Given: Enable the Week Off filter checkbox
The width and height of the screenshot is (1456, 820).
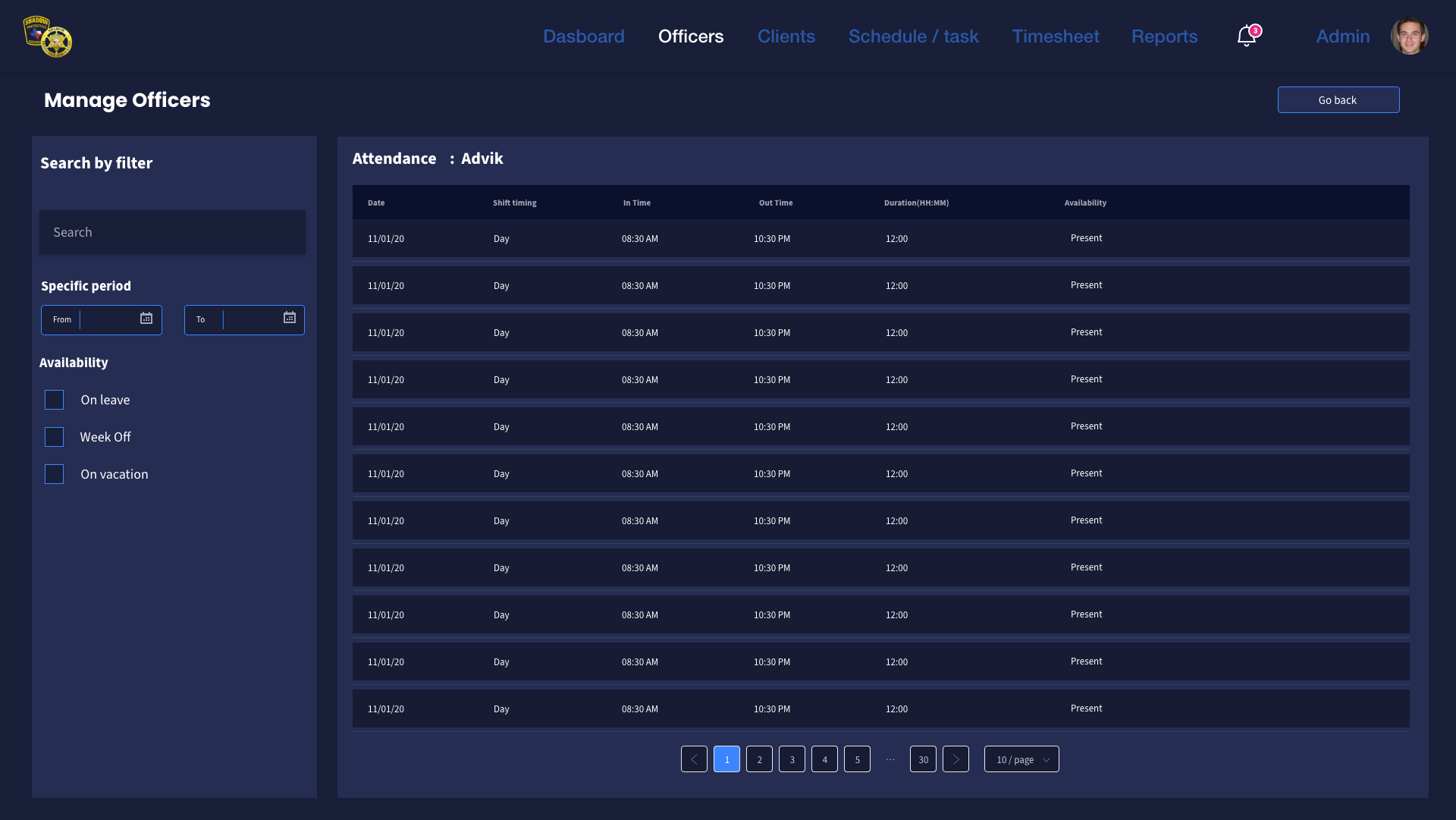Looking at the screenshot, I should point(54,437).
